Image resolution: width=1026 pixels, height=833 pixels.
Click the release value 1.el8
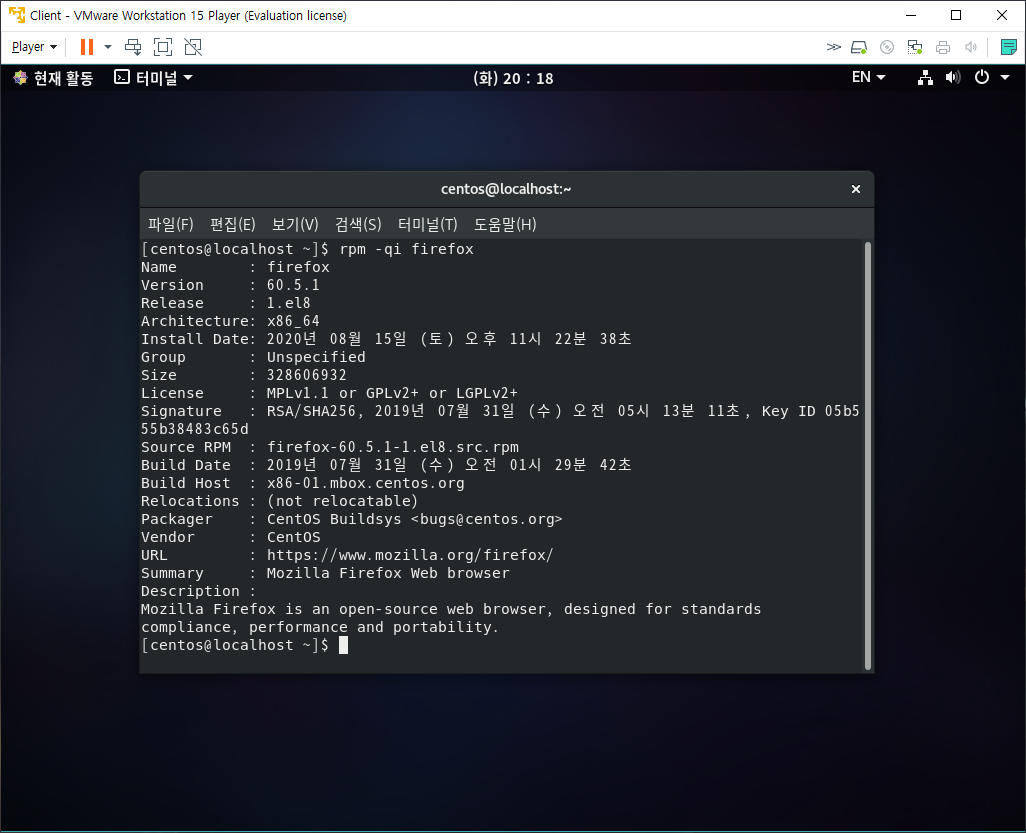(289, 303)
